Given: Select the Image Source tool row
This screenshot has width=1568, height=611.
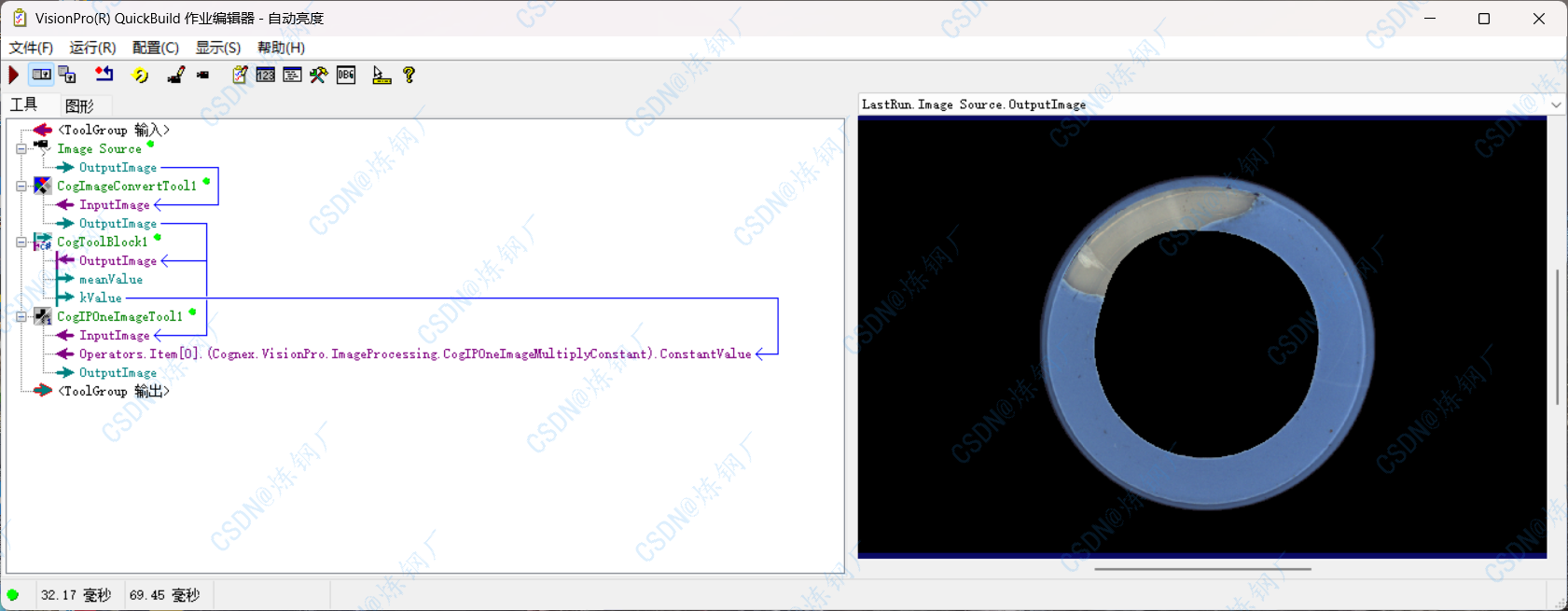Looking at the screenshot, I should pos(100,149).
